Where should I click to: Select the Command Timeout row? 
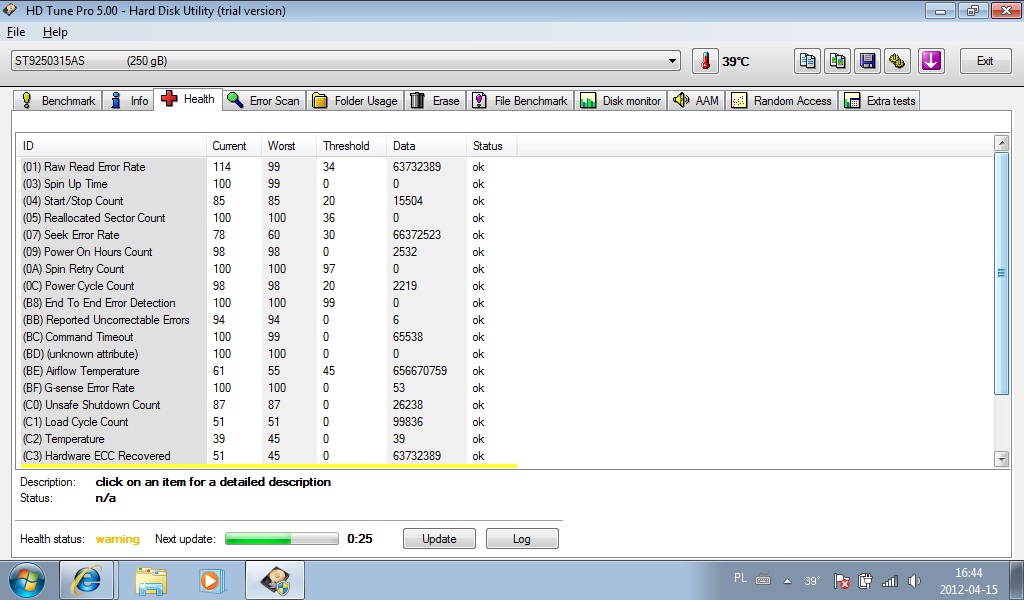[x=268, y=337]
